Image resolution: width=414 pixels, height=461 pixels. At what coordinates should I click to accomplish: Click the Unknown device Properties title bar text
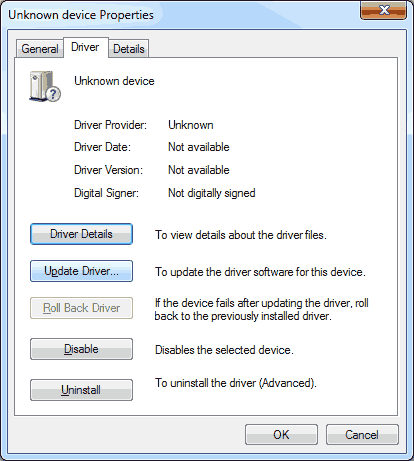(x=81, y=15)
